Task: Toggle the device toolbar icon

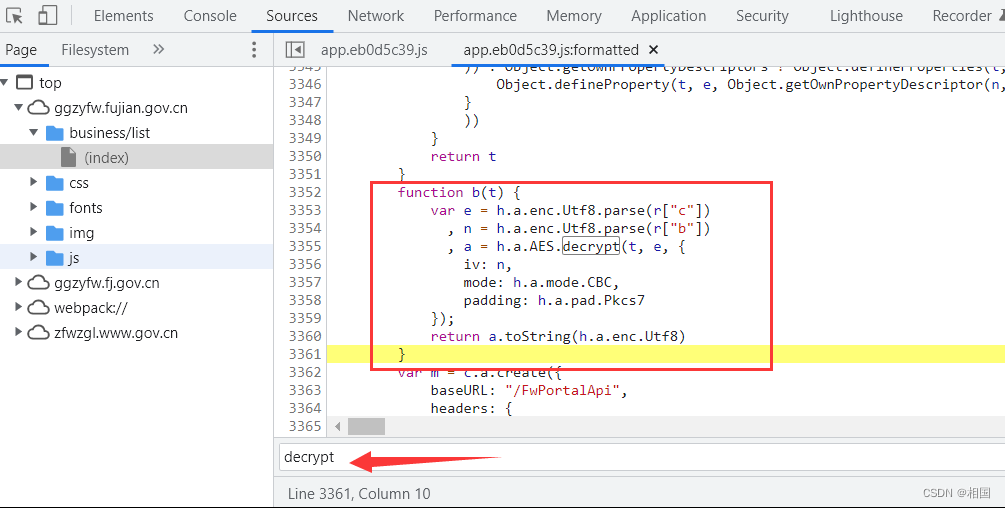Action: (x=47, y=15)
